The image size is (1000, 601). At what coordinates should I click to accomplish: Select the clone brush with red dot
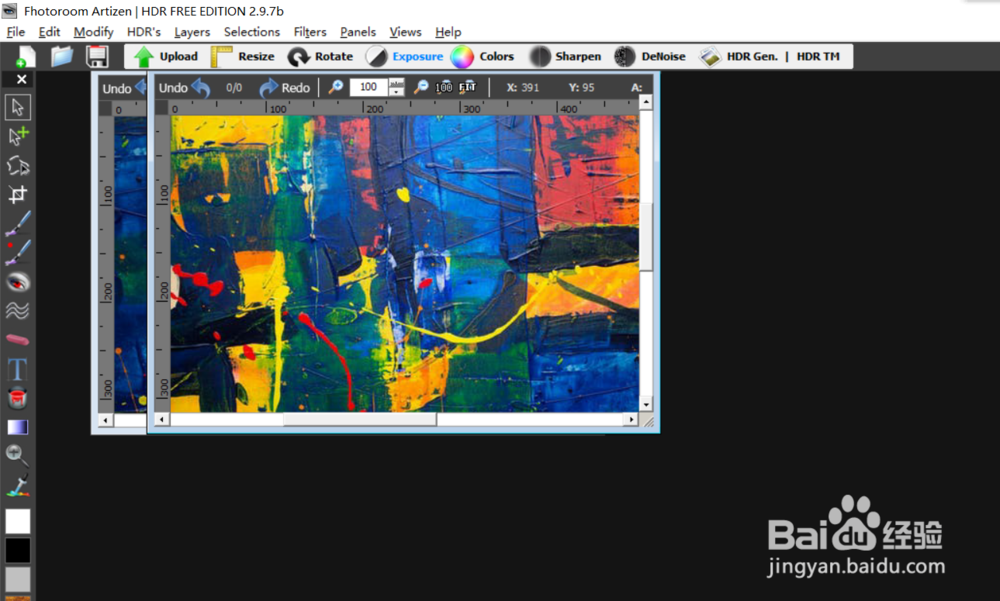18,253
